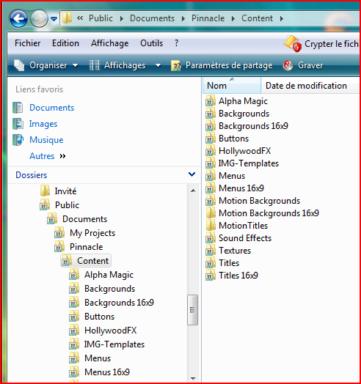Click folder tree scrollbar down arrow
361x384 pixels.
[193, 378]
